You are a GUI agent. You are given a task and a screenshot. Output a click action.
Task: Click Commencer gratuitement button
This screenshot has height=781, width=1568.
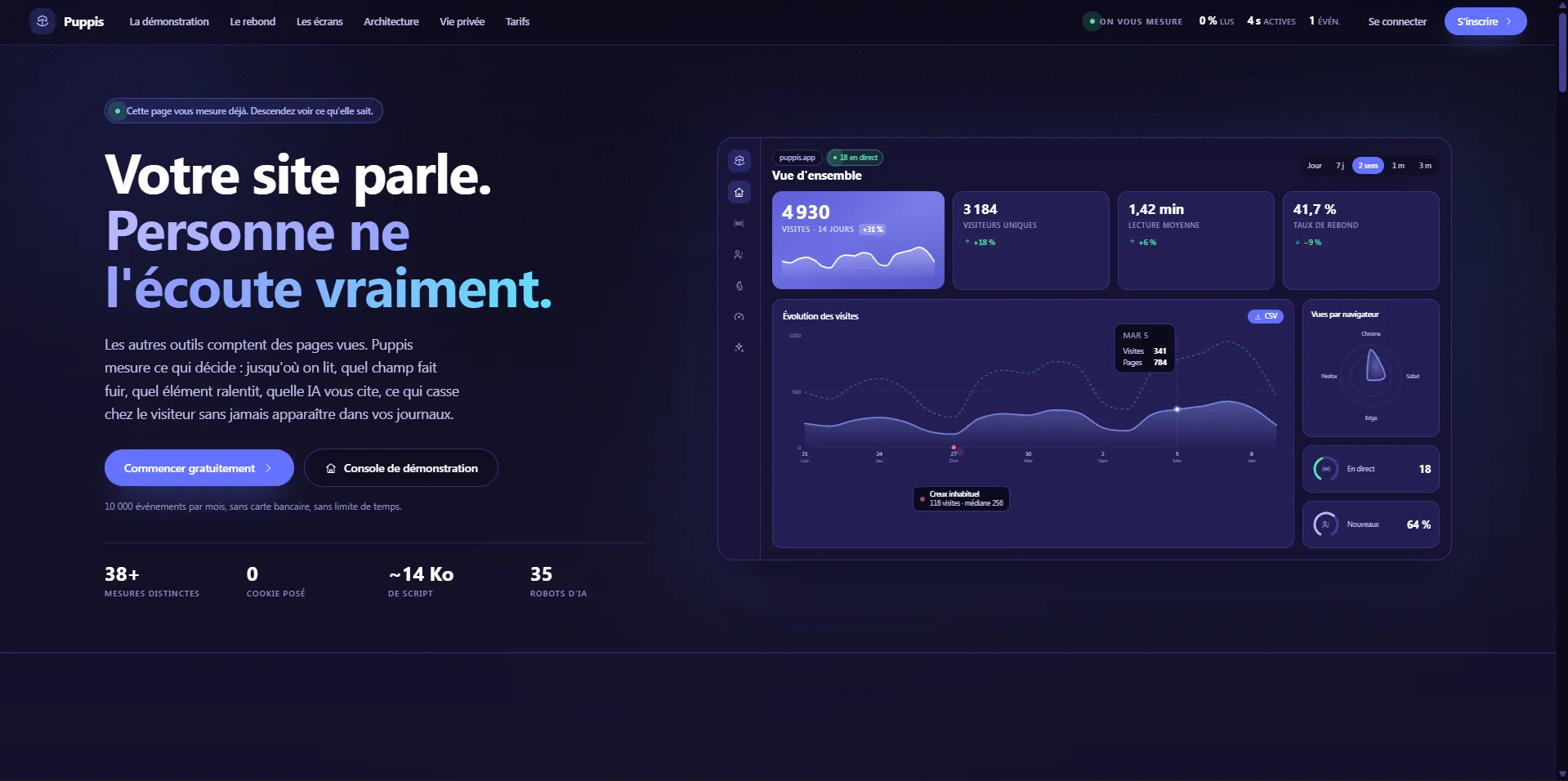coord(199,468)
